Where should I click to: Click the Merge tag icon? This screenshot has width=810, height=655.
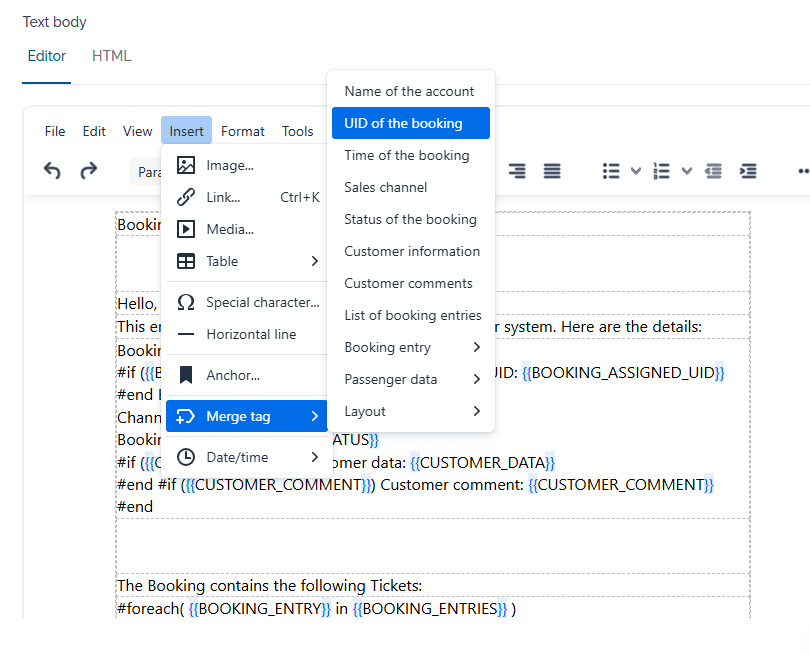coord(186,416)
